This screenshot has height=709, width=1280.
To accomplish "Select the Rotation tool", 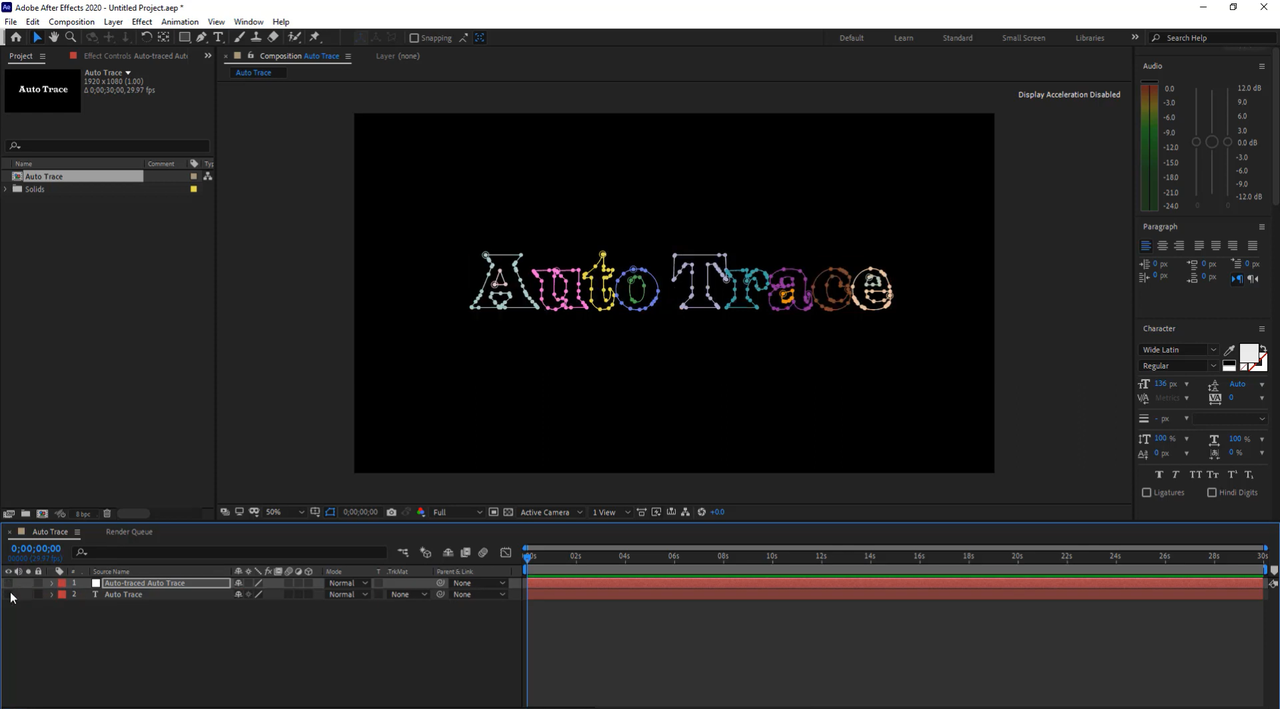I will coord(147,37).
